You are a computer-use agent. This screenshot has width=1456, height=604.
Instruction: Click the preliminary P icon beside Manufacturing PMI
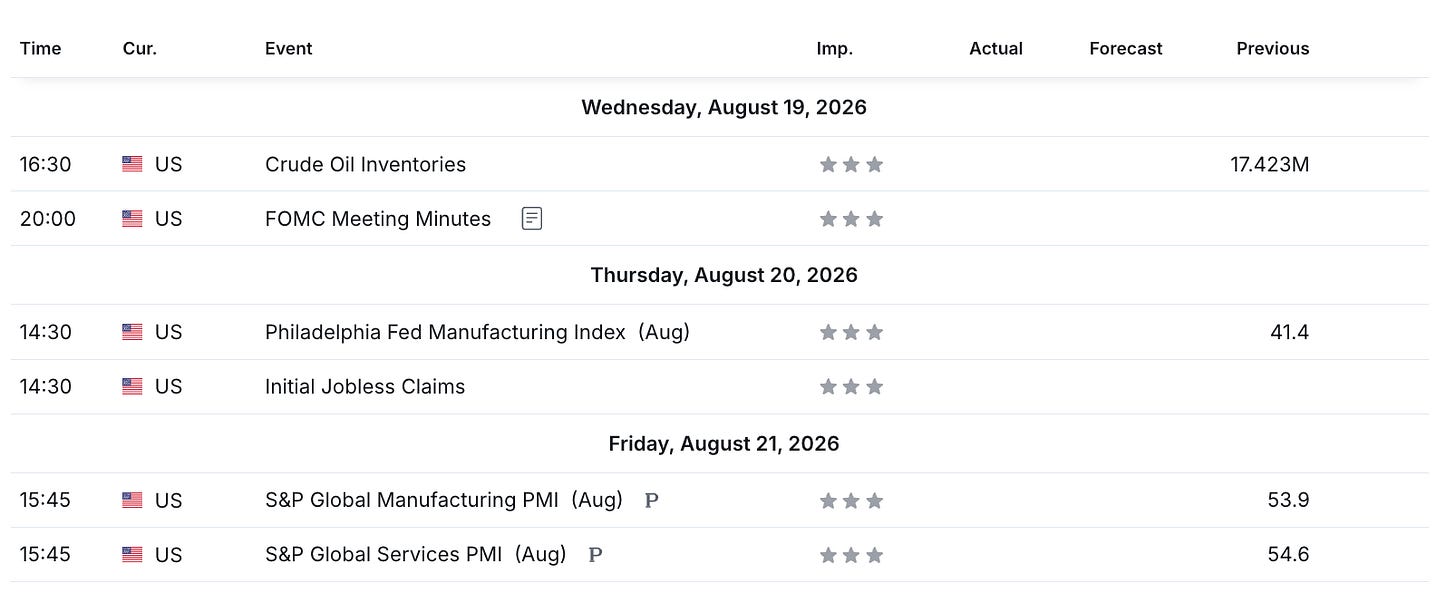[651, 500]
